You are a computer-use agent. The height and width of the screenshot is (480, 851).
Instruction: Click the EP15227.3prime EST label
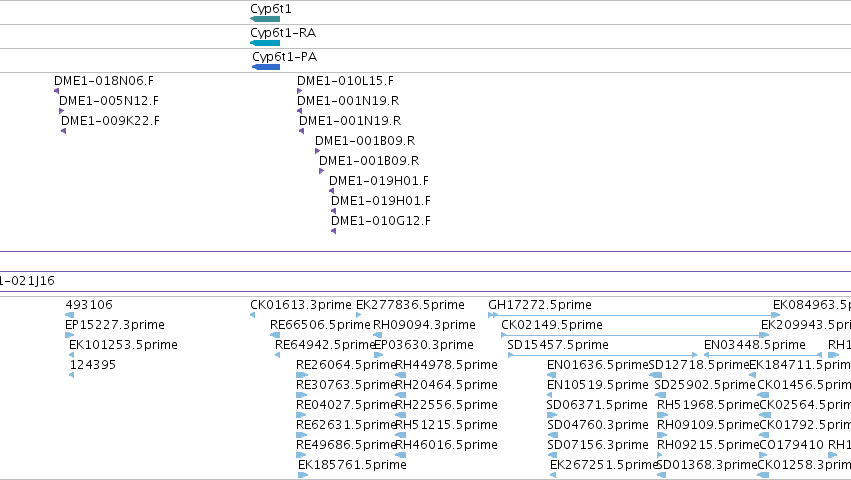pyautogui.click(x=115, y=325)
